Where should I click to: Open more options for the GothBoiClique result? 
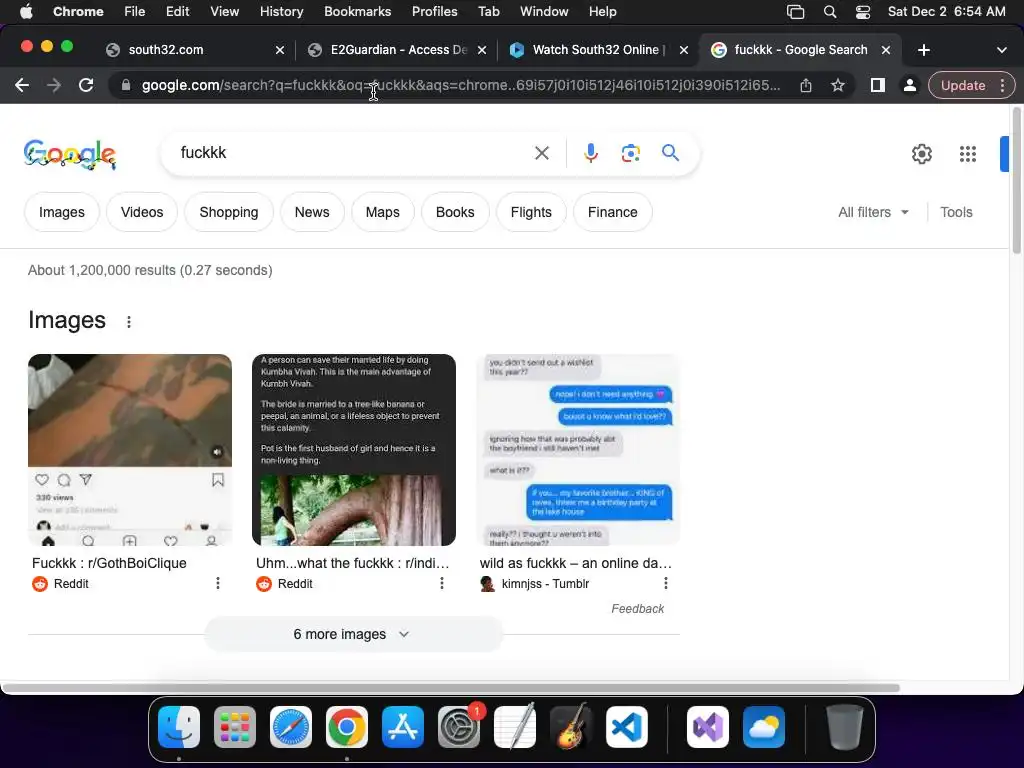coord(217,583)
